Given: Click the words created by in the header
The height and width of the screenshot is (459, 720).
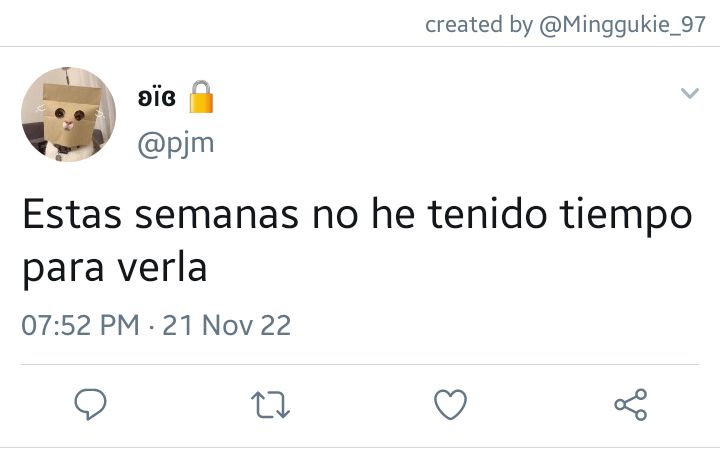Looking at the screenshot, I should [479, 24].
